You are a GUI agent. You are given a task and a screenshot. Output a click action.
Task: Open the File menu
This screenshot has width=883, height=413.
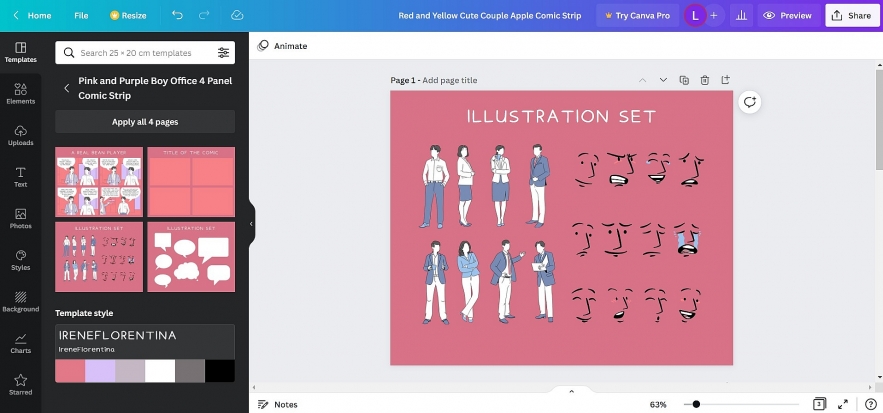(x=81, y=16)
